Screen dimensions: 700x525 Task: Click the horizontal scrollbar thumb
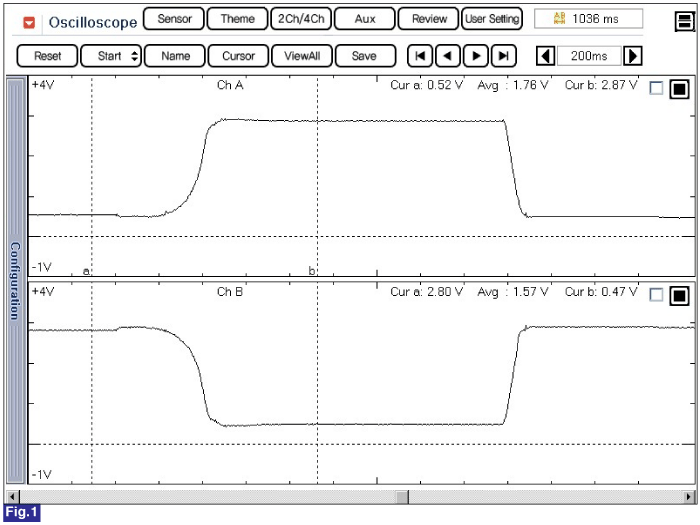(x=402, y=496)
